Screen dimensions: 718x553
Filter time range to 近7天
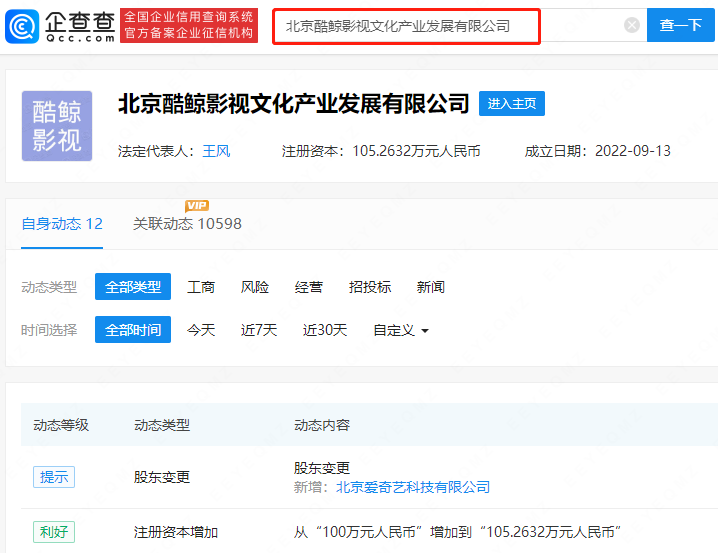coord(259,330)
